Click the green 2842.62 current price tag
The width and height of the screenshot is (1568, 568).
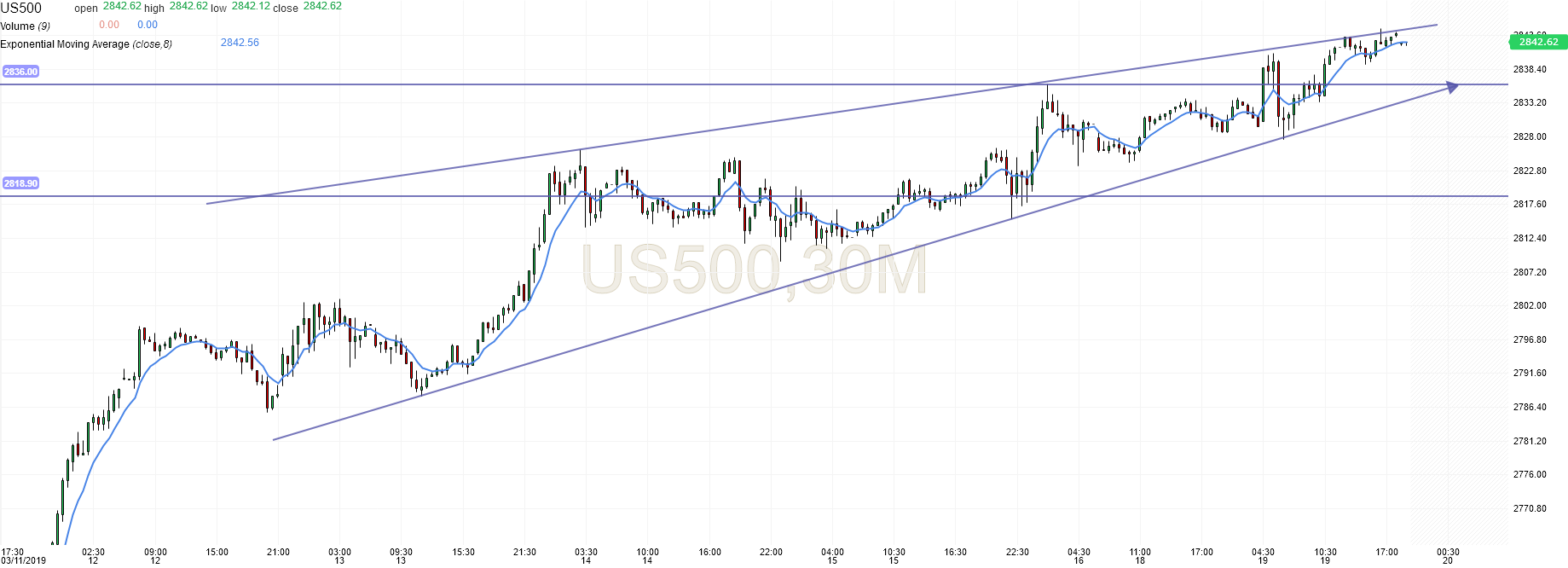pyautogui.click(x=1538, y=42)
